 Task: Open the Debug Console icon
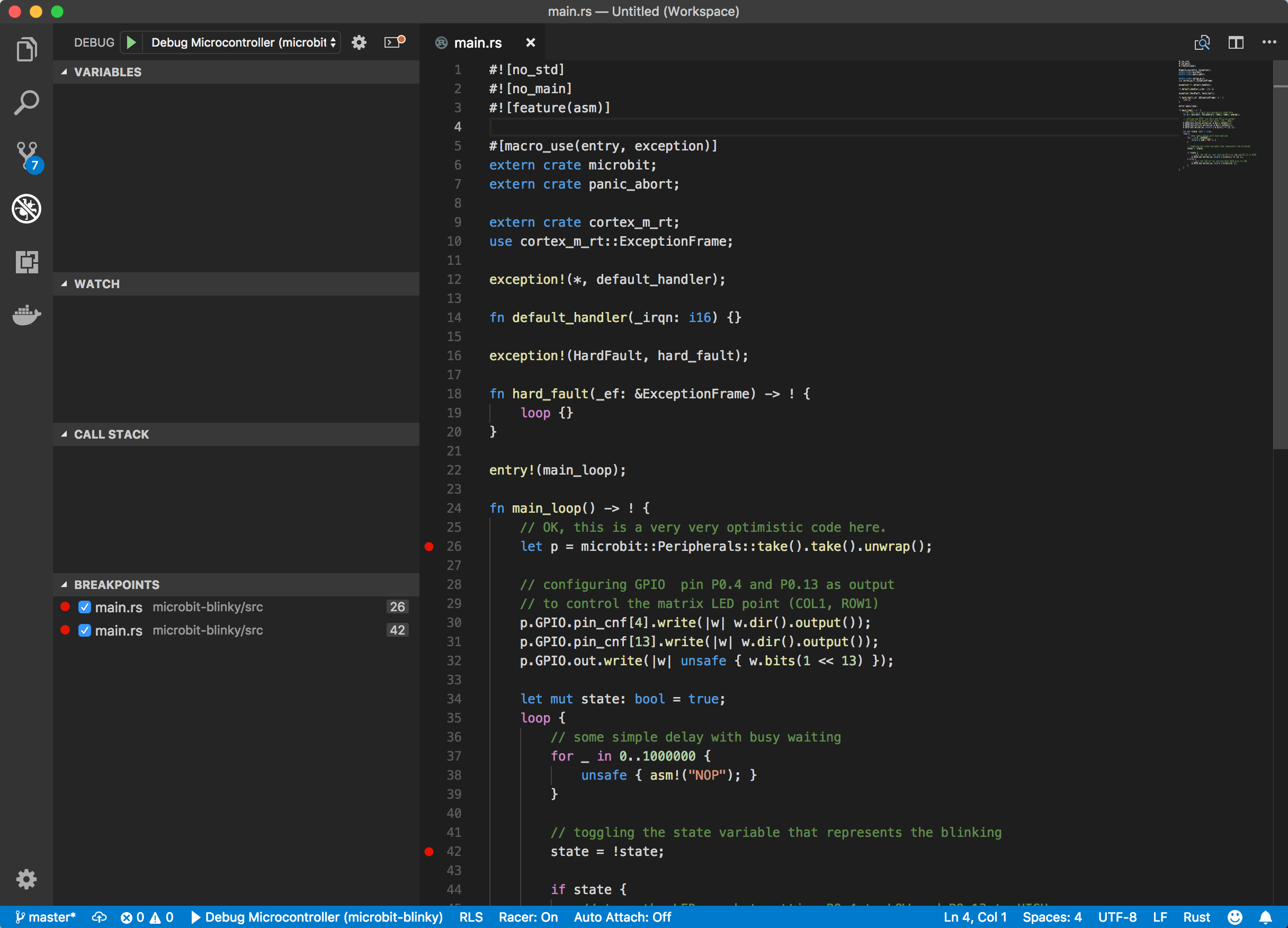pos(394,42)
